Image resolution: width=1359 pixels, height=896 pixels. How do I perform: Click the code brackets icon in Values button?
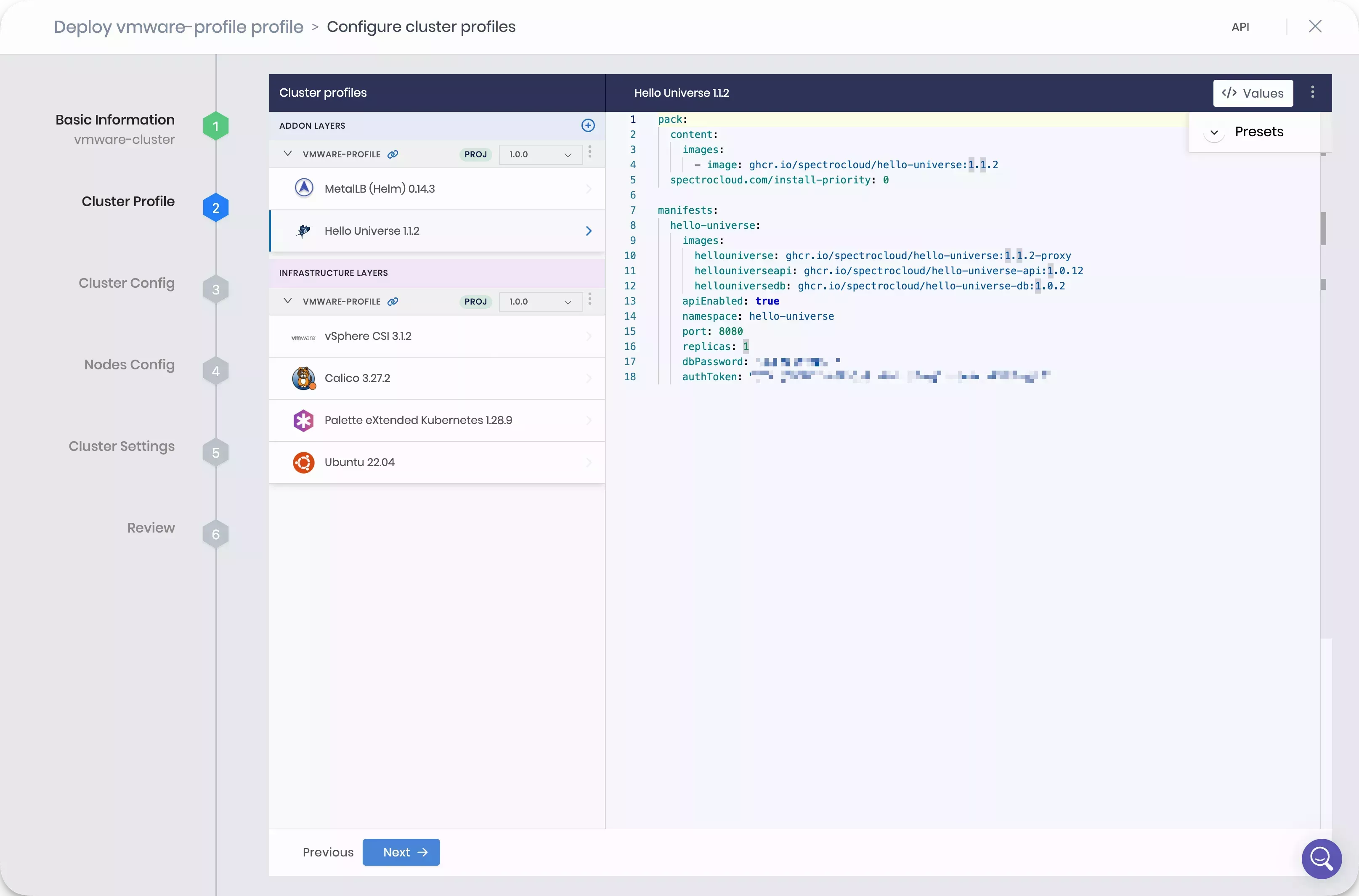click(x=1229, y=93)
